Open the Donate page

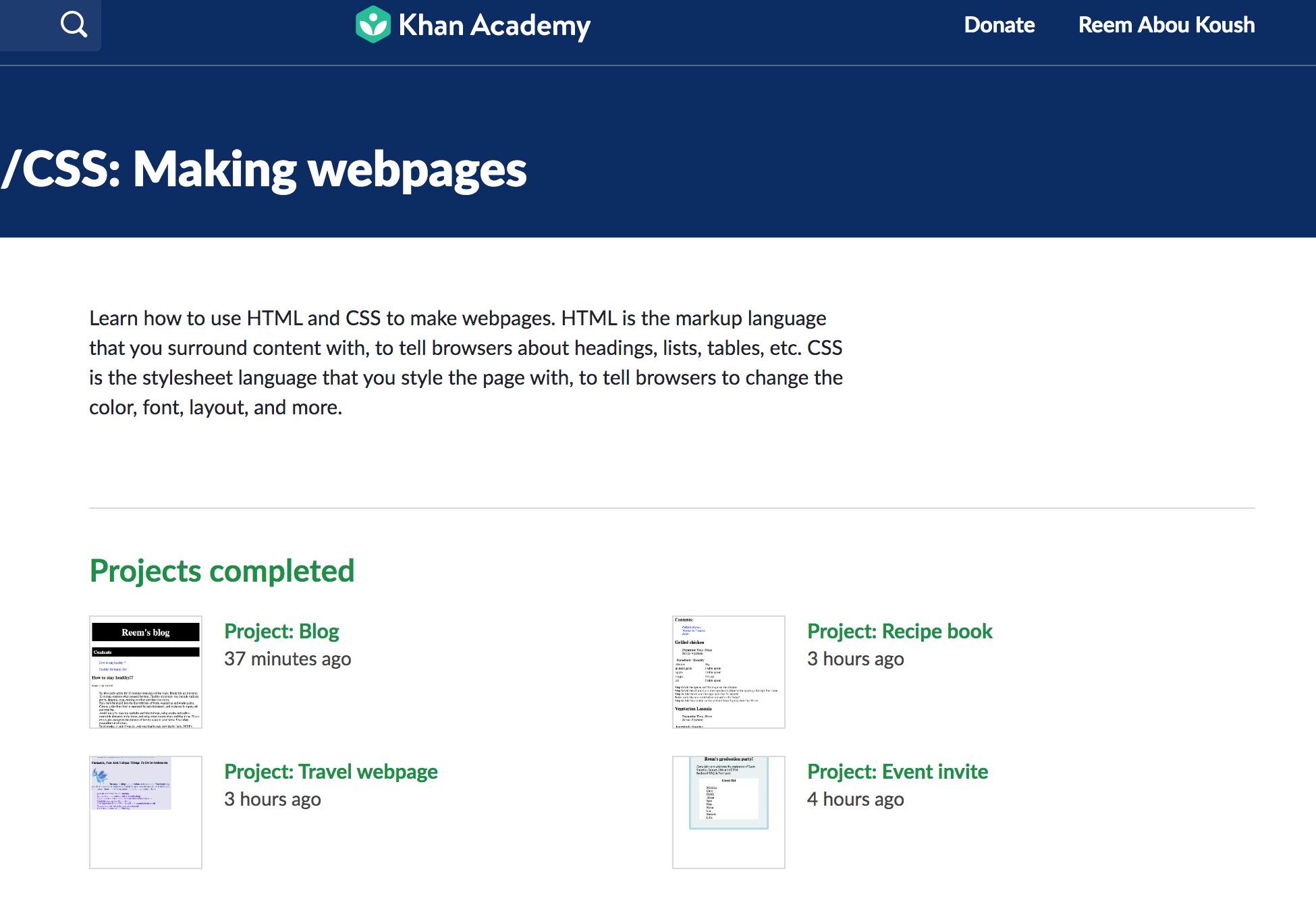coord(999,25)
